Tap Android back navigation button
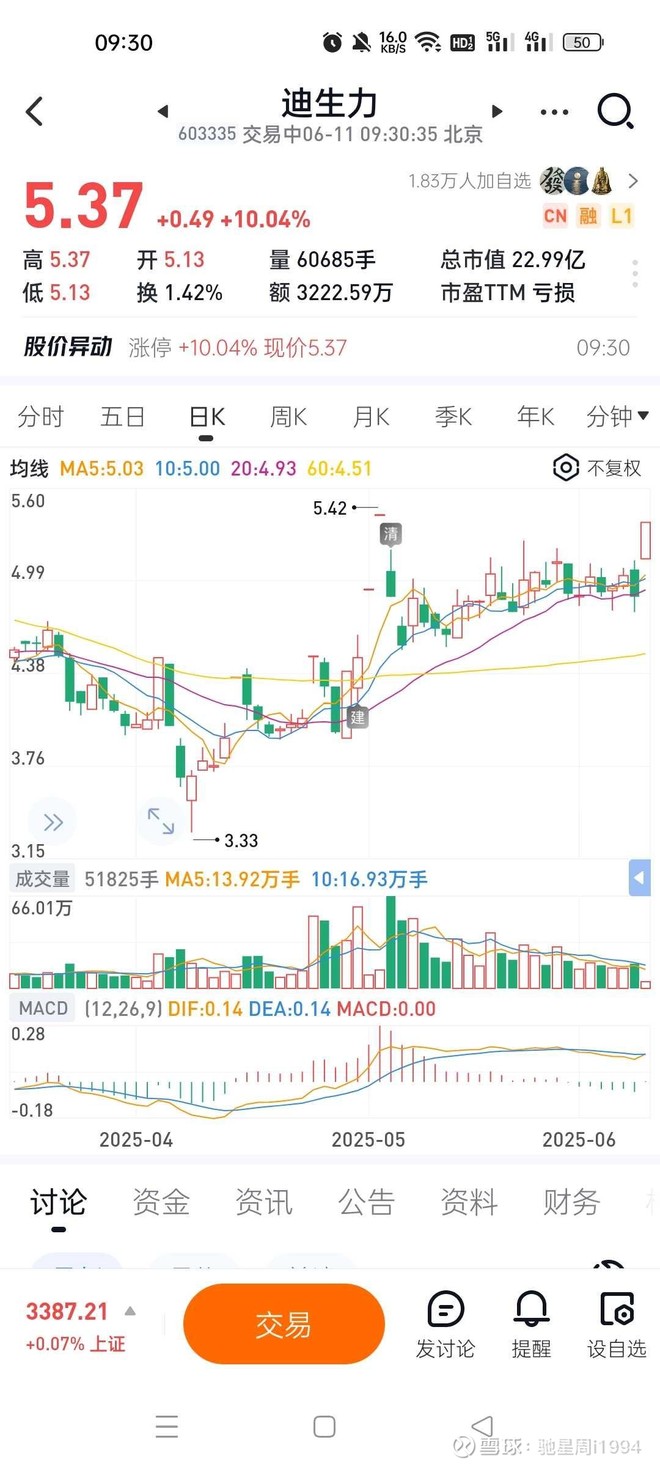 [x=482, y=1426]
